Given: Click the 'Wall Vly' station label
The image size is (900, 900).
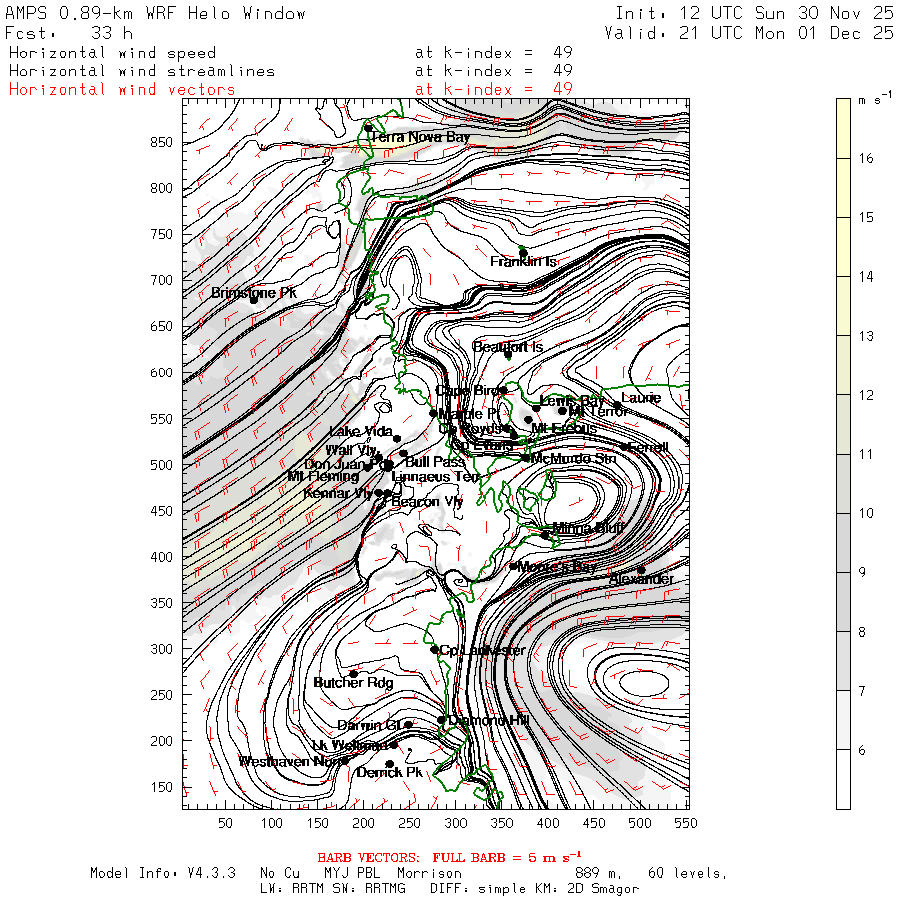Looking at the screenshot, I should (x=350, y=450).
